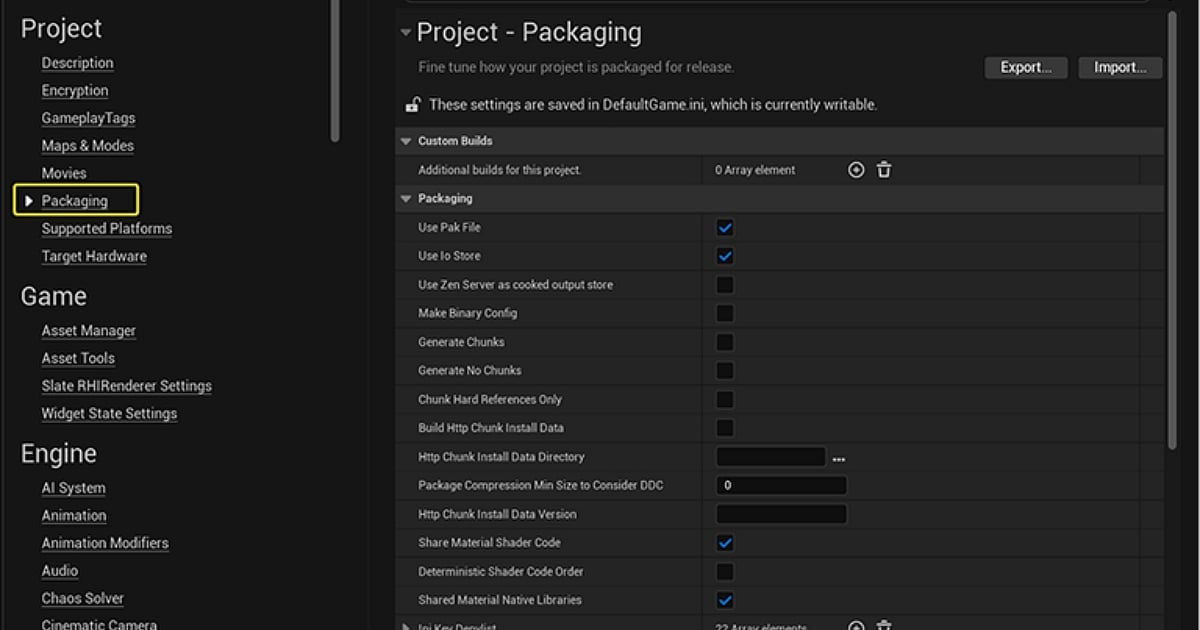Click the lock icon beside DefaultGame.ini notice
The width and height of the screenshot is (1200, 630).
point(411,104)
